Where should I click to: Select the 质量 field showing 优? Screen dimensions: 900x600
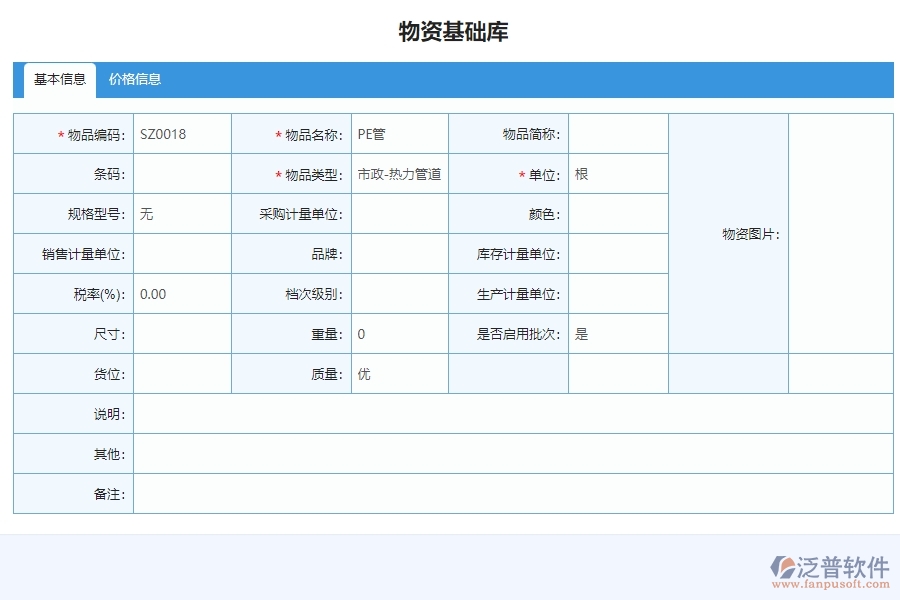pyautogui.click(x=398, y=373)
